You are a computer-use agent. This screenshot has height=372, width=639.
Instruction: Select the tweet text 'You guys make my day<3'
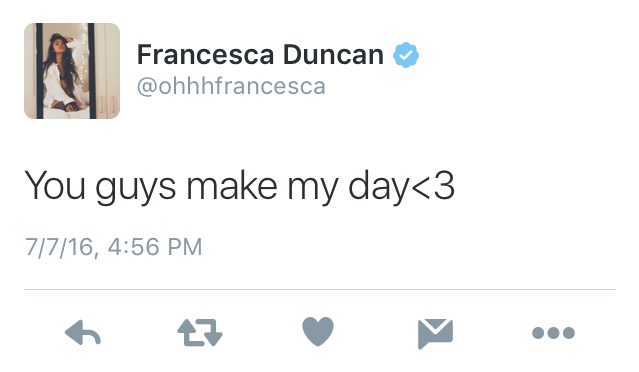tap(240, 187)
